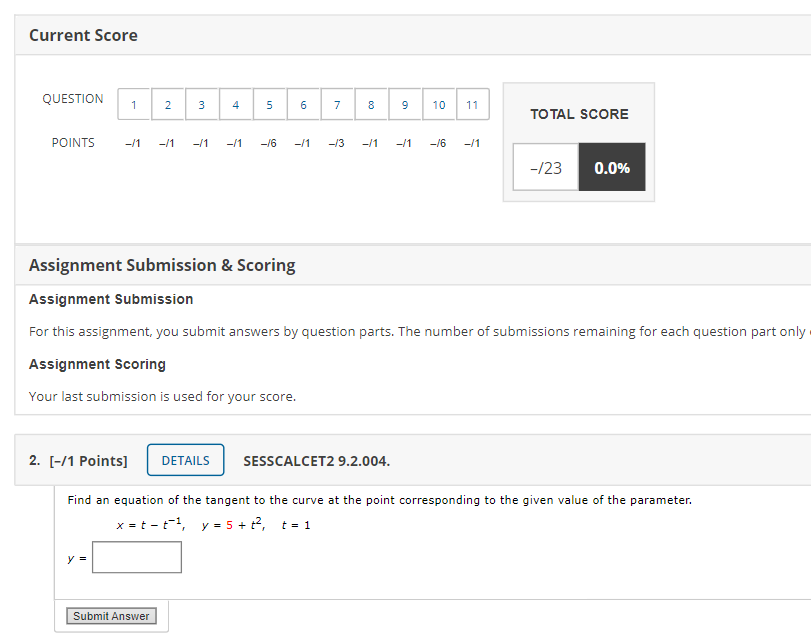Click the [–/1 Points] label for question 2
This screenshot has height=643, width=811.
89,460
